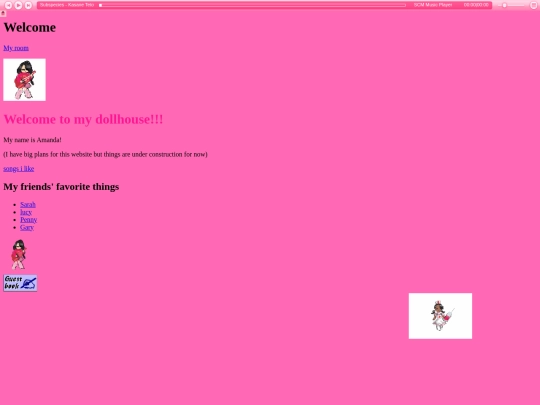
Task: Adjust the music player volume slider
Action: [511, 5]
